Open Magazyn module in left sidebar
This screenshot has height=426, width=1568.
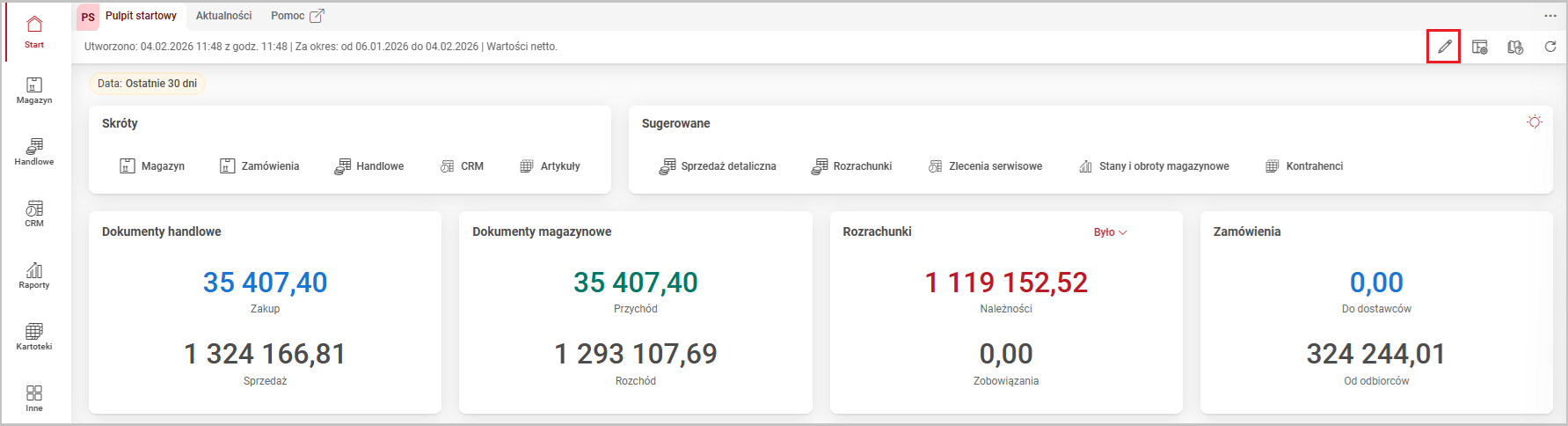pos(34,90)
